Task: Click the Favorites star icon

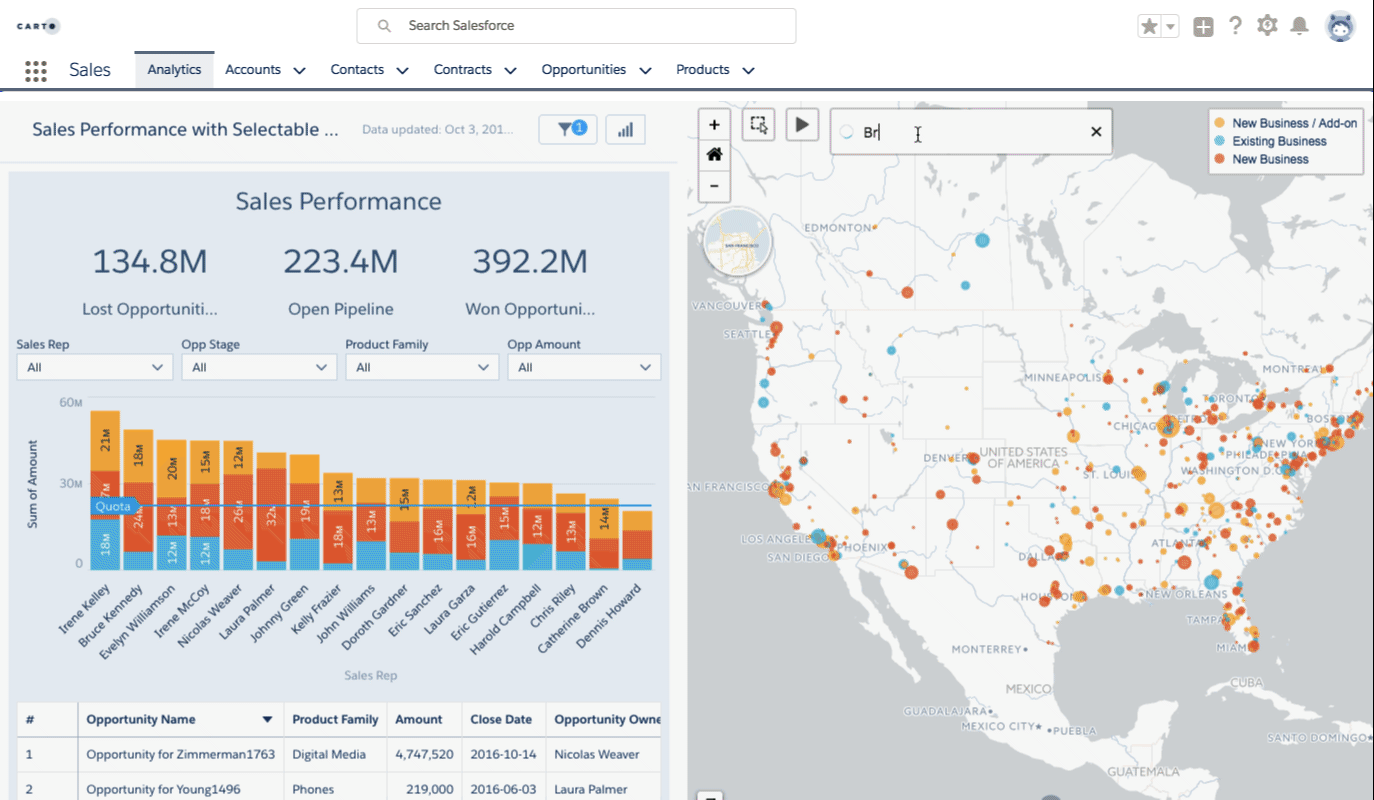Action: click(x=1149, y=27)
